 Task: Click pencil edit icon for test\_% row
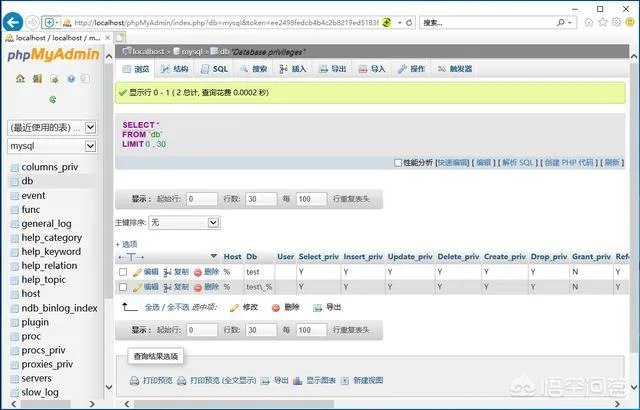(137, 287)
